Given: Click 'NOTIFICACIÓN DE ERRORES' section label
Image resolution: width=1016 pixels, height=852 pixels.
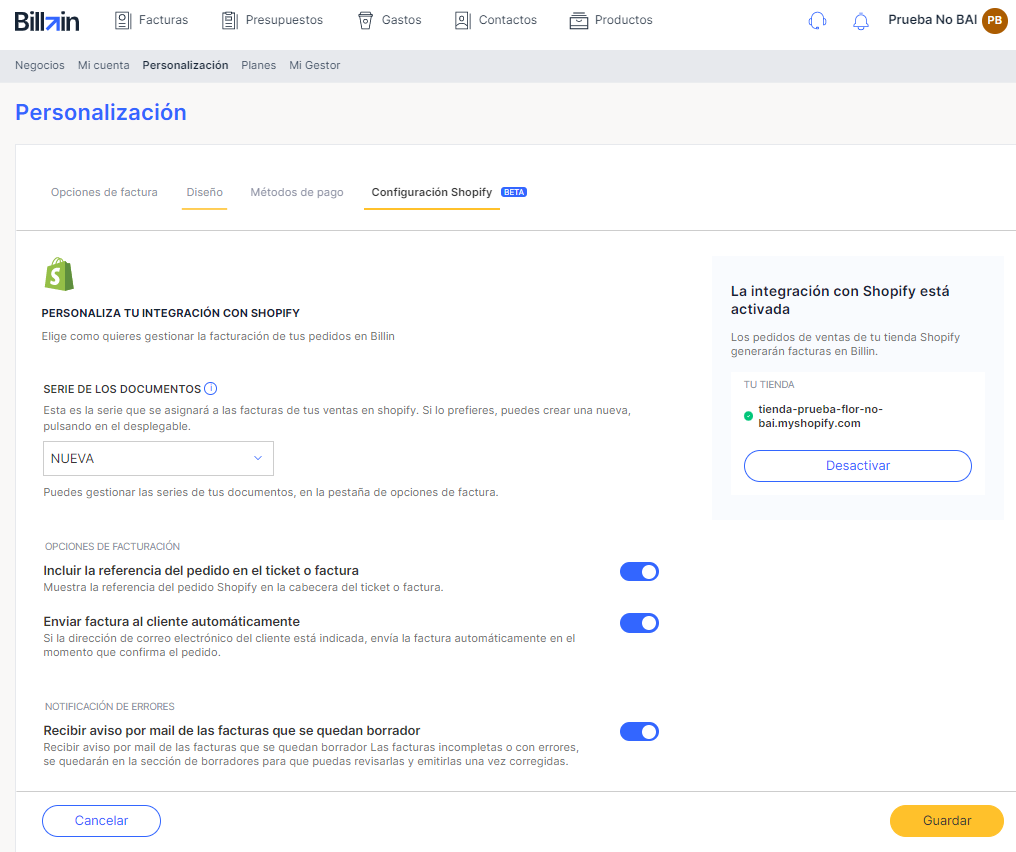Looking at the screenshot, I should (110, 706).
